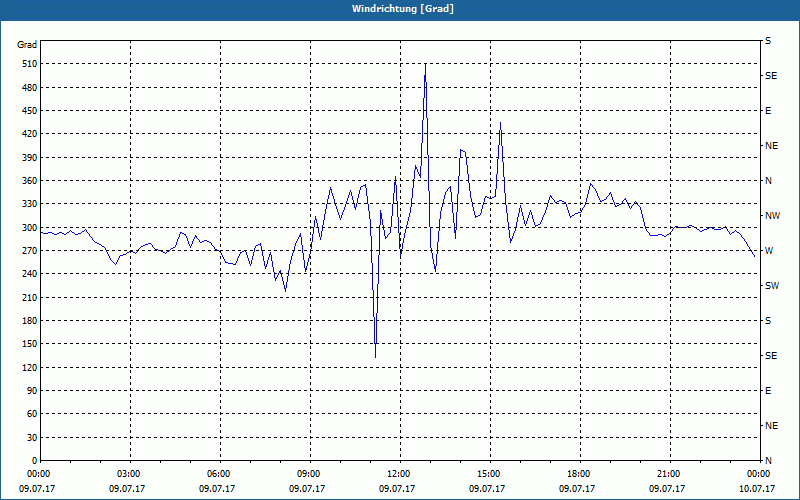Click the 420 y-axis label
Screen dimensions: 800x500
pos(31,134)
